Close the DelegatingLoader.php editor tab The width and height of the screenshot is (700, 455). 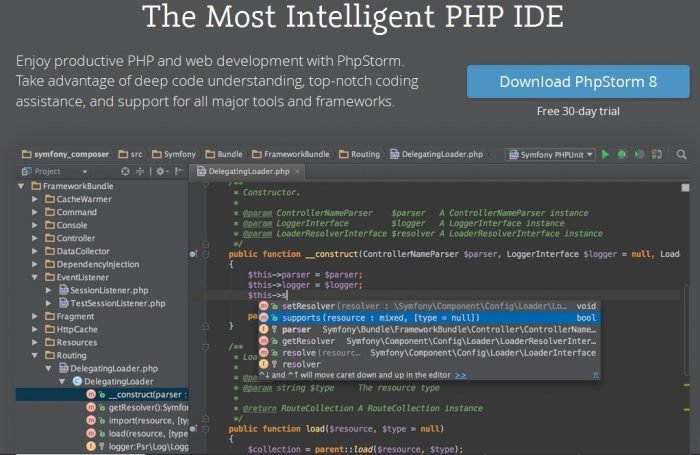[x=297, y=171]
